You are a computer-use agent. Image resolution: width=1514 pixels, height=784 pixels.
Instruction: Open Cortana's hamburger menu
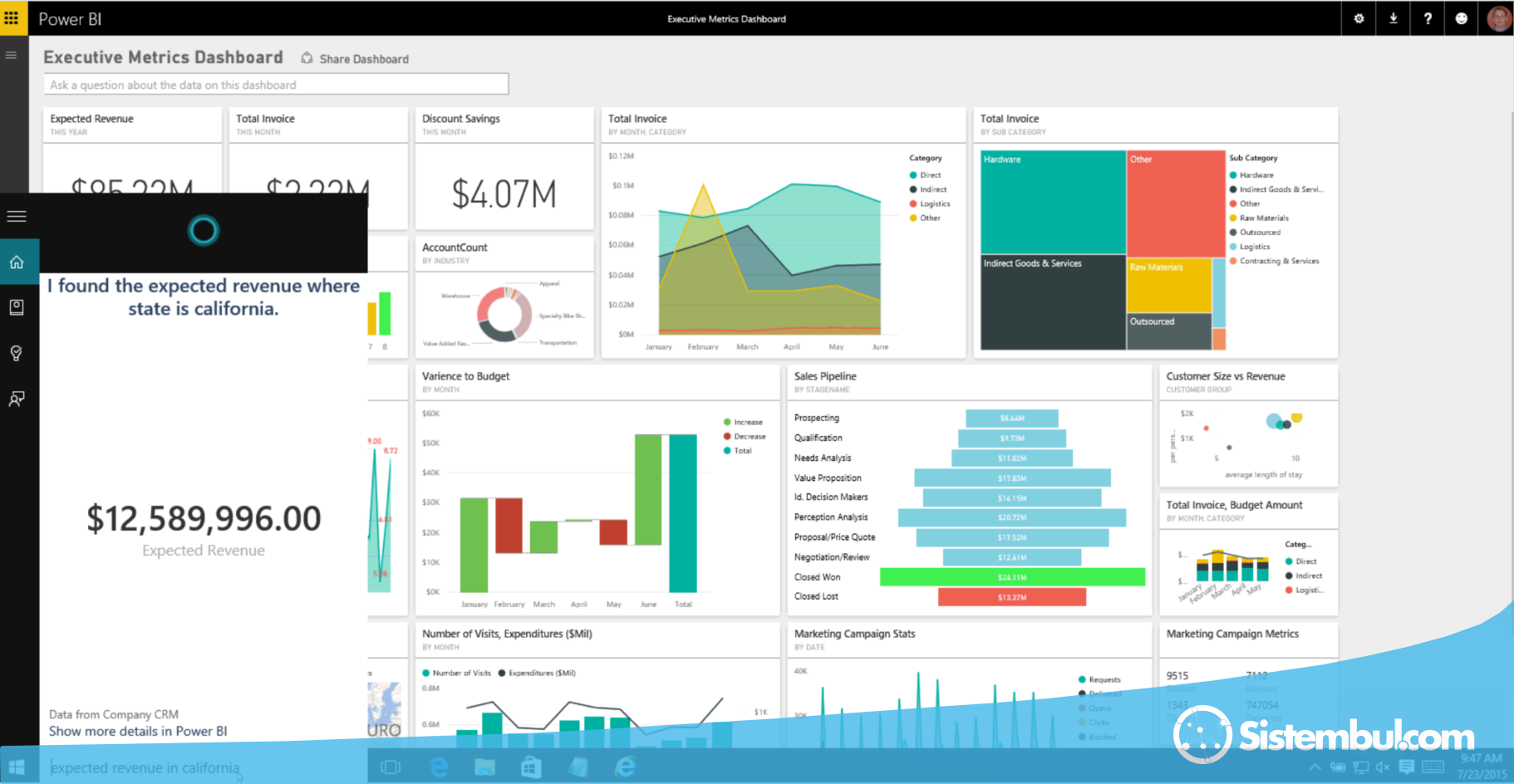17,216
